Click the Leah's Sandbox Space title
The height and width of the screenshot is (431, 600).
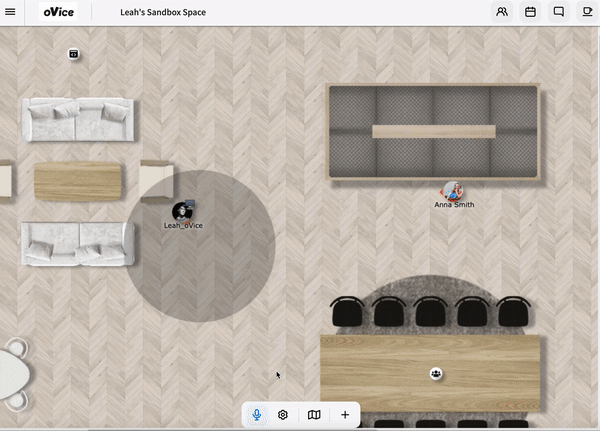tap(163, 12)
